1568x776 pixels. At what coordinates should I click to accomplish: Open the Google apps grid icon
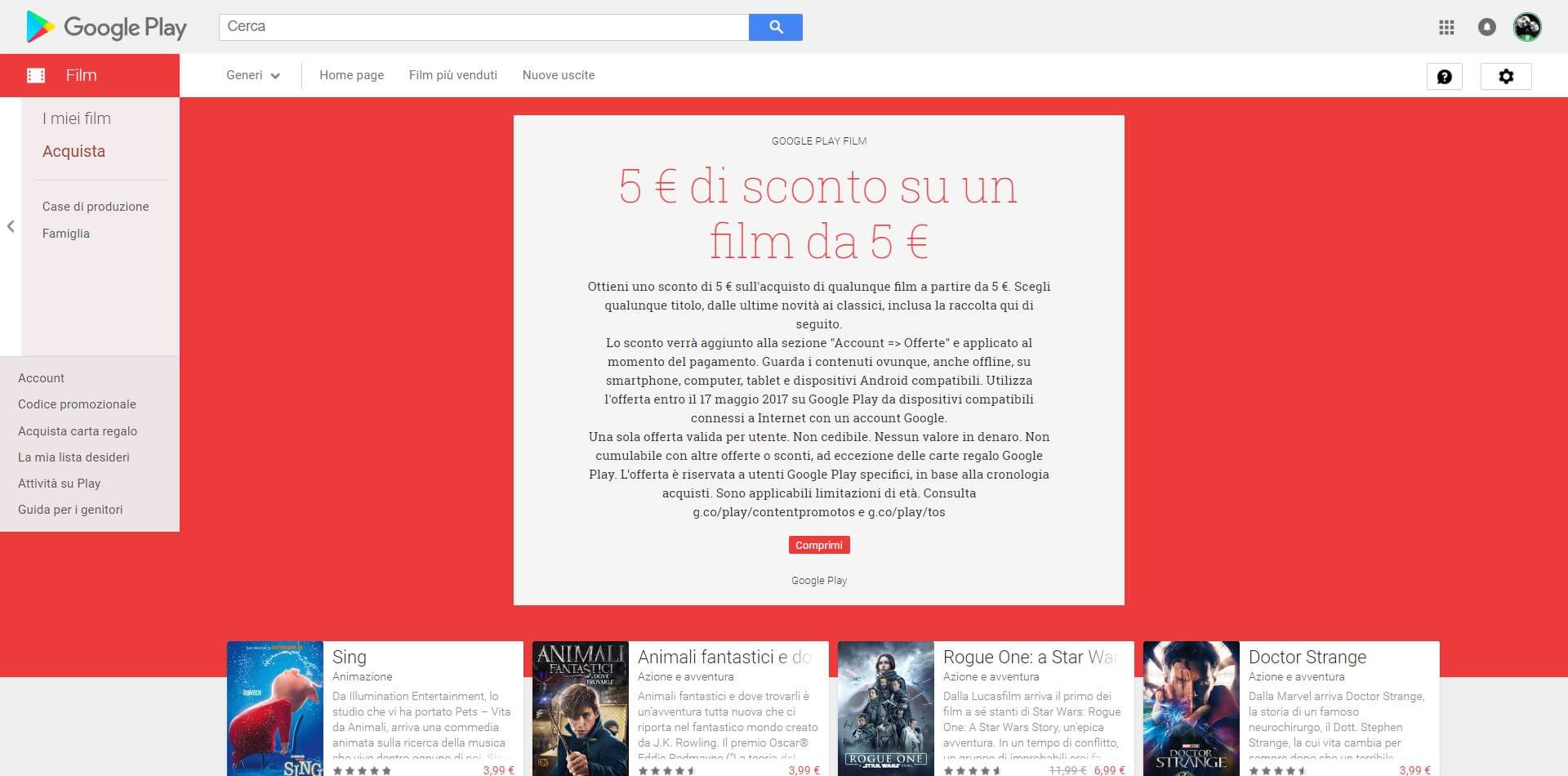click(x=1446, y=27)
